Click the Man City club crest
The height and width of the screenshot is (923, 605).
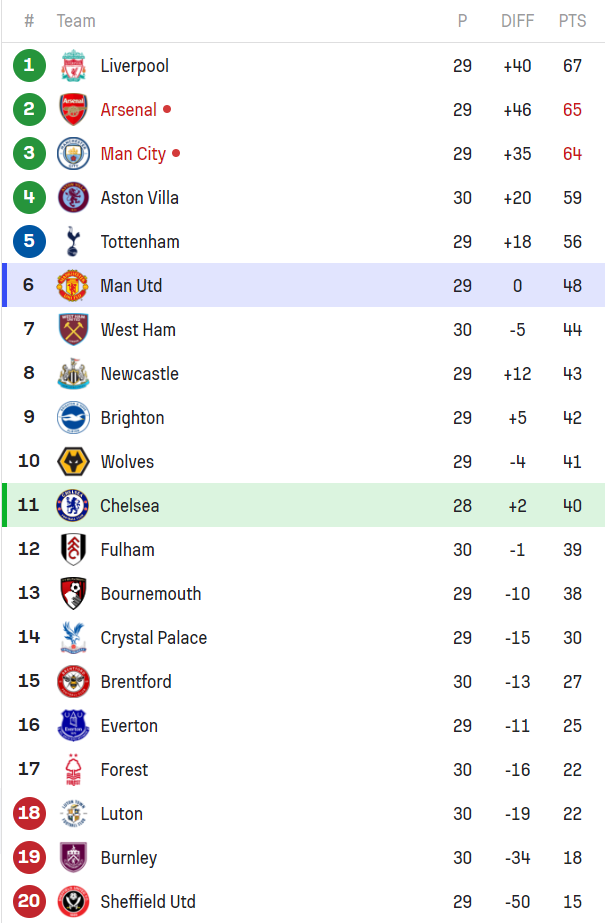pyautogui.click(x=73, y=154)
